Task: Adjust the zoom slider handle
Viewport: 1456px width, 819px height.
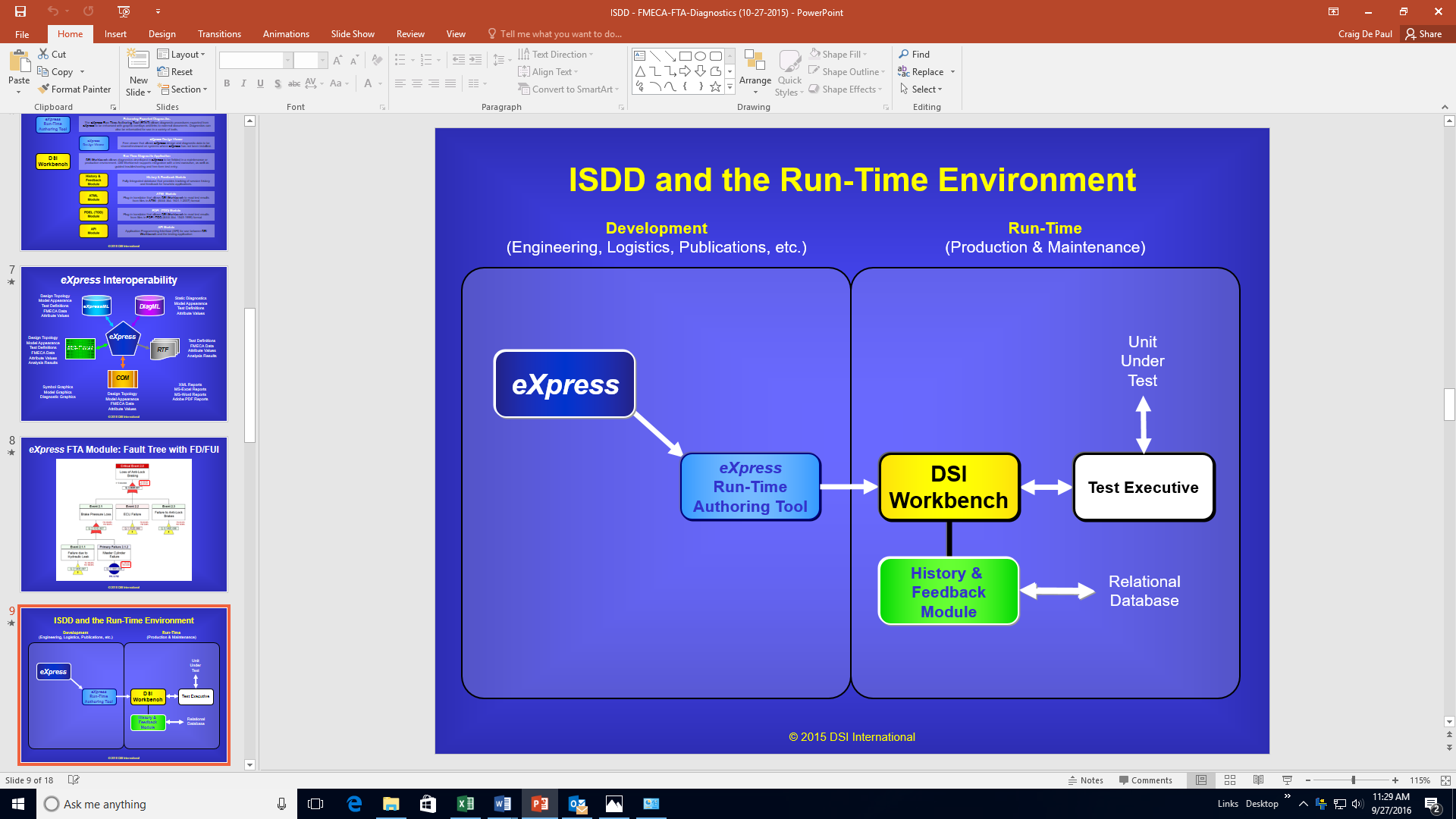Action: [1354, 780]
